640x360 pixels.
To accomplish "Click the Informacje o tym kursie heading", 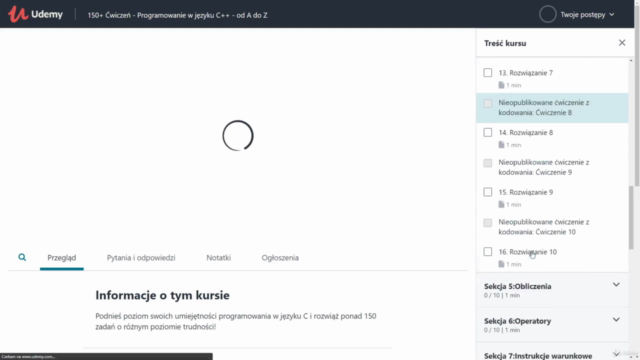I will (x=162, y=295).
